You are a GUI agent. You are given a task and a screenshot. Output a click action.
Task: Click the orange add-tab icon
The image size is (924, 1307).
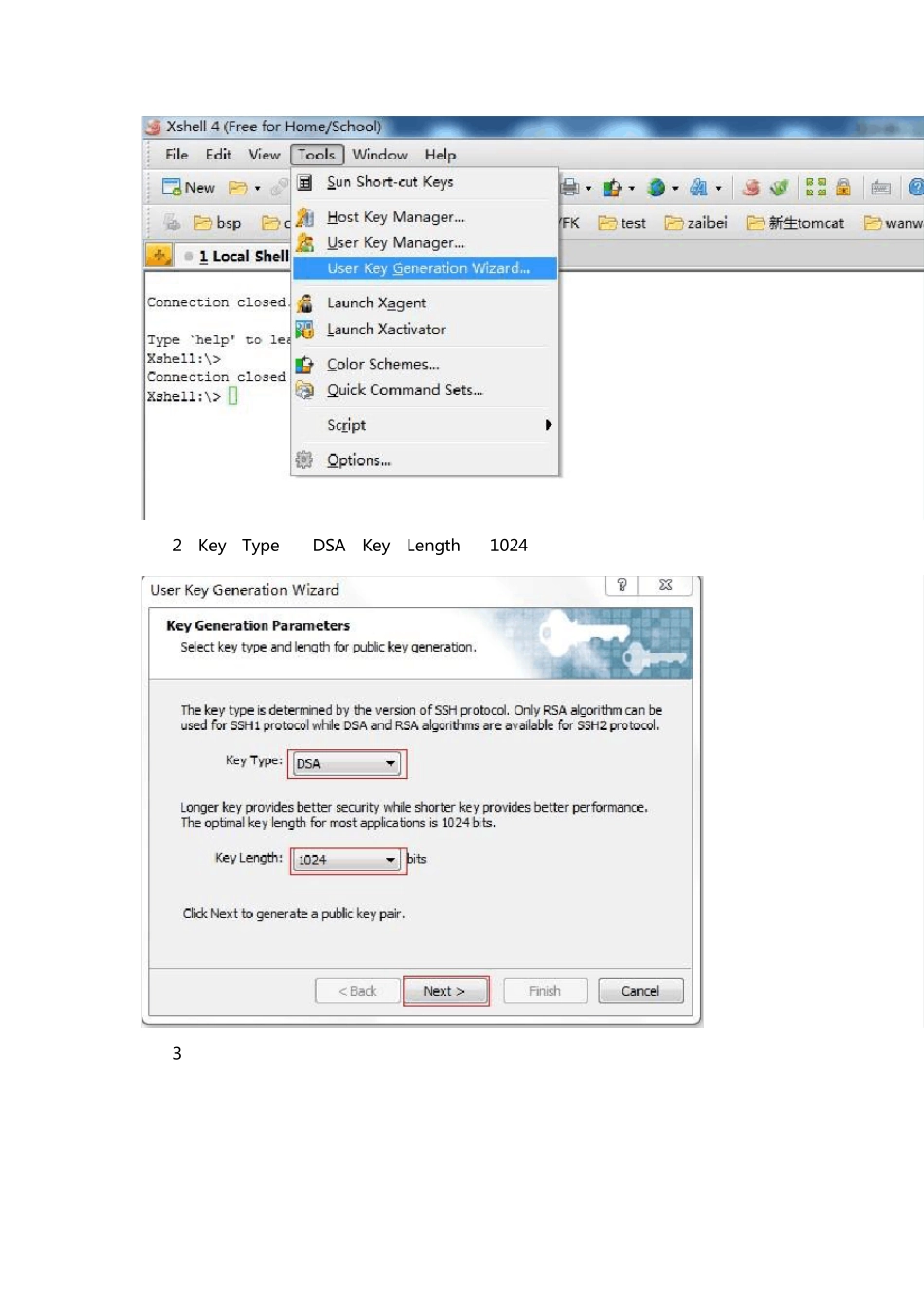(159, 255)
